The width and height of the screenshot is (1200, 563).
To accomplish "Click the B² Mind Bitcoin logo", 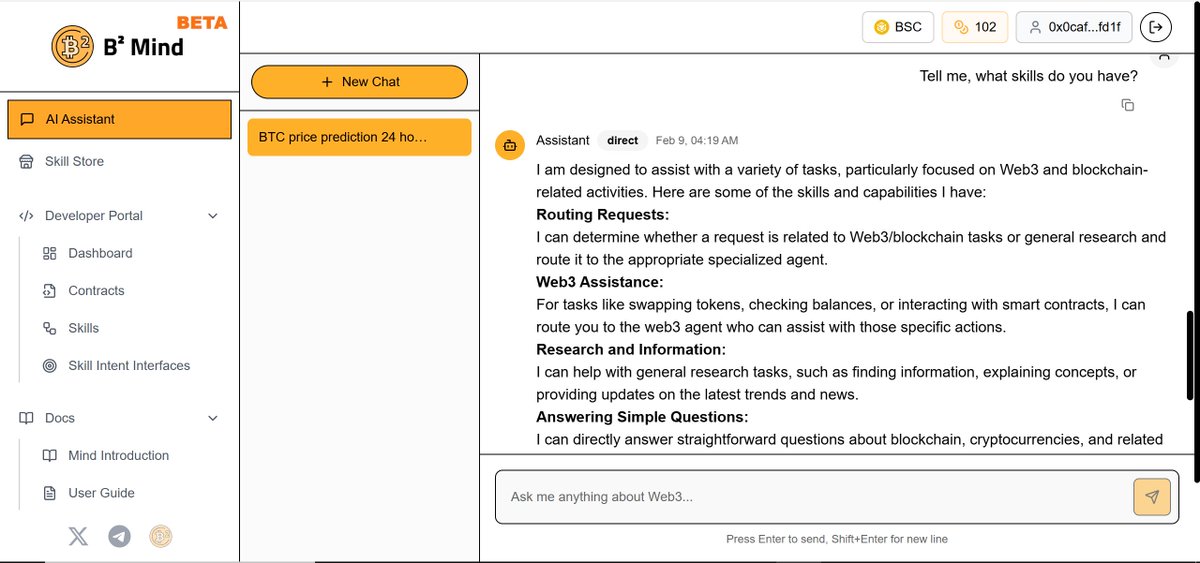I will click(x=72, y=46).
